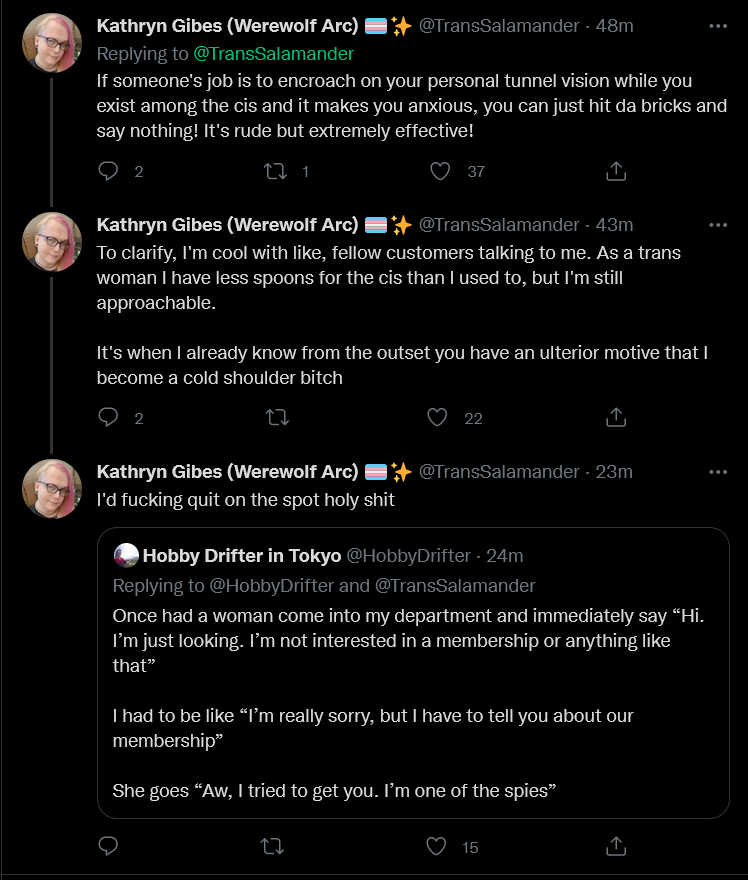Open Hobby Drifter in Tokyo profile name
Screen dimensions: 748x880
(x=242, y=556)
